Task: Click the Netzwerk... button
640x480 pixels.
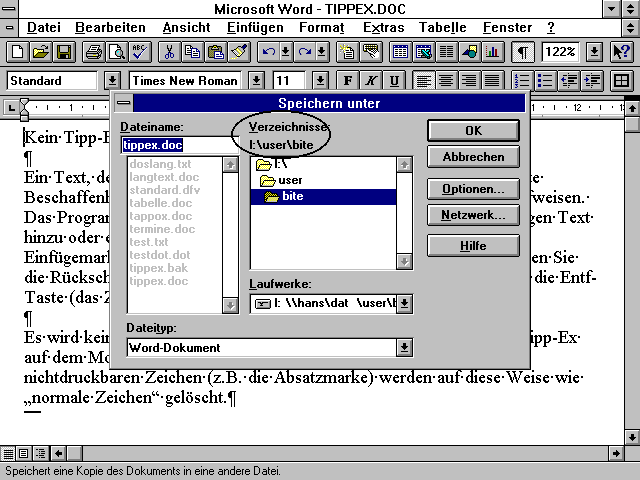Action: pos(473,215)
